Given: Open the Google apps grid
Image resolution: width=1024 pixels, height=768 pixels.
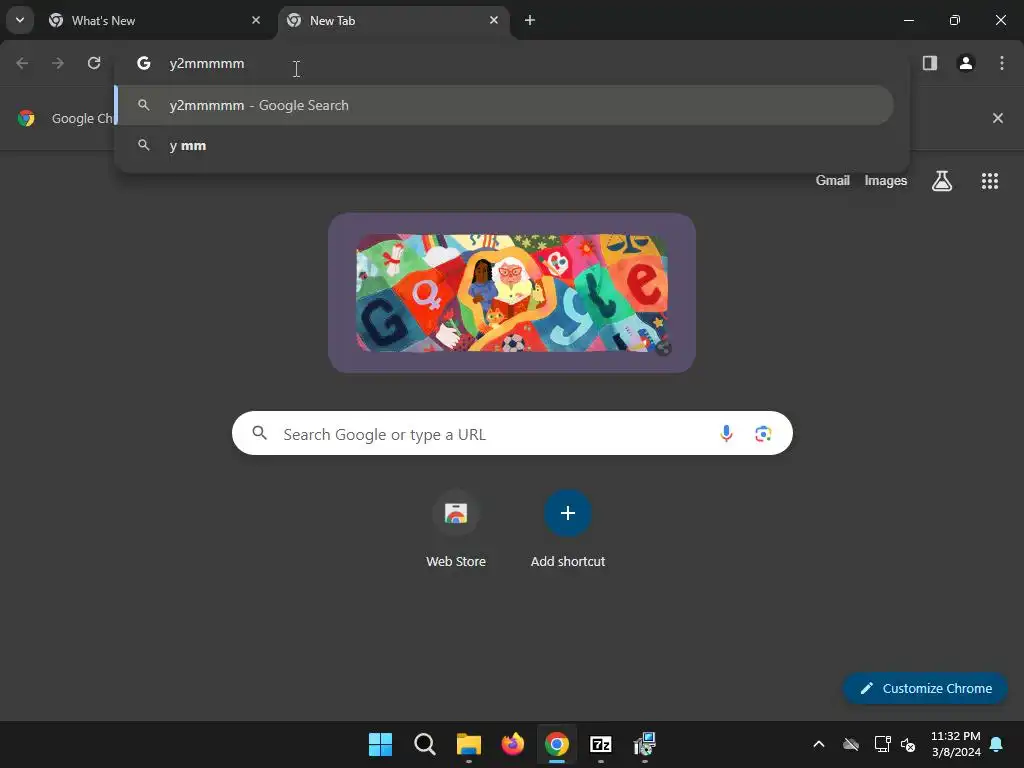Looking at the screenshot, I should pos(990,181).
